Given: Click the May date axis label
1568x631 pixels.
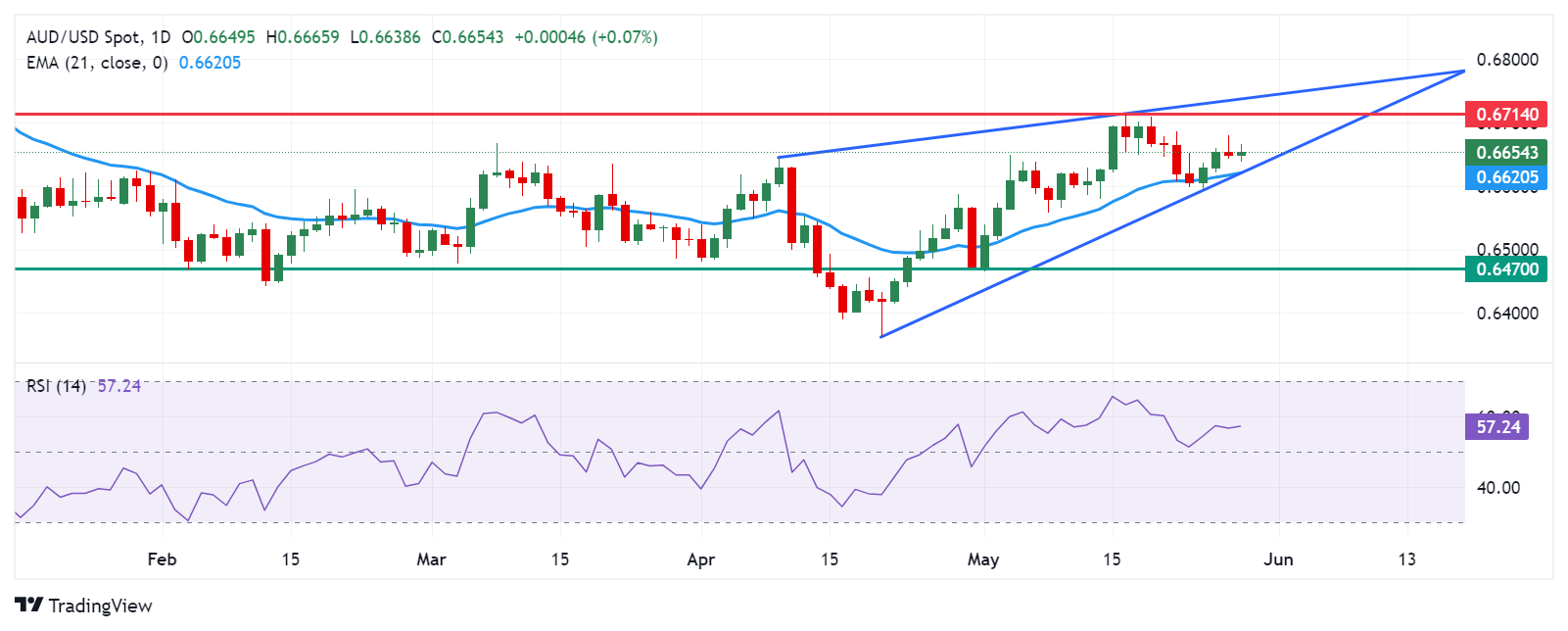Looking at the screenshot, I should (982, 559).
